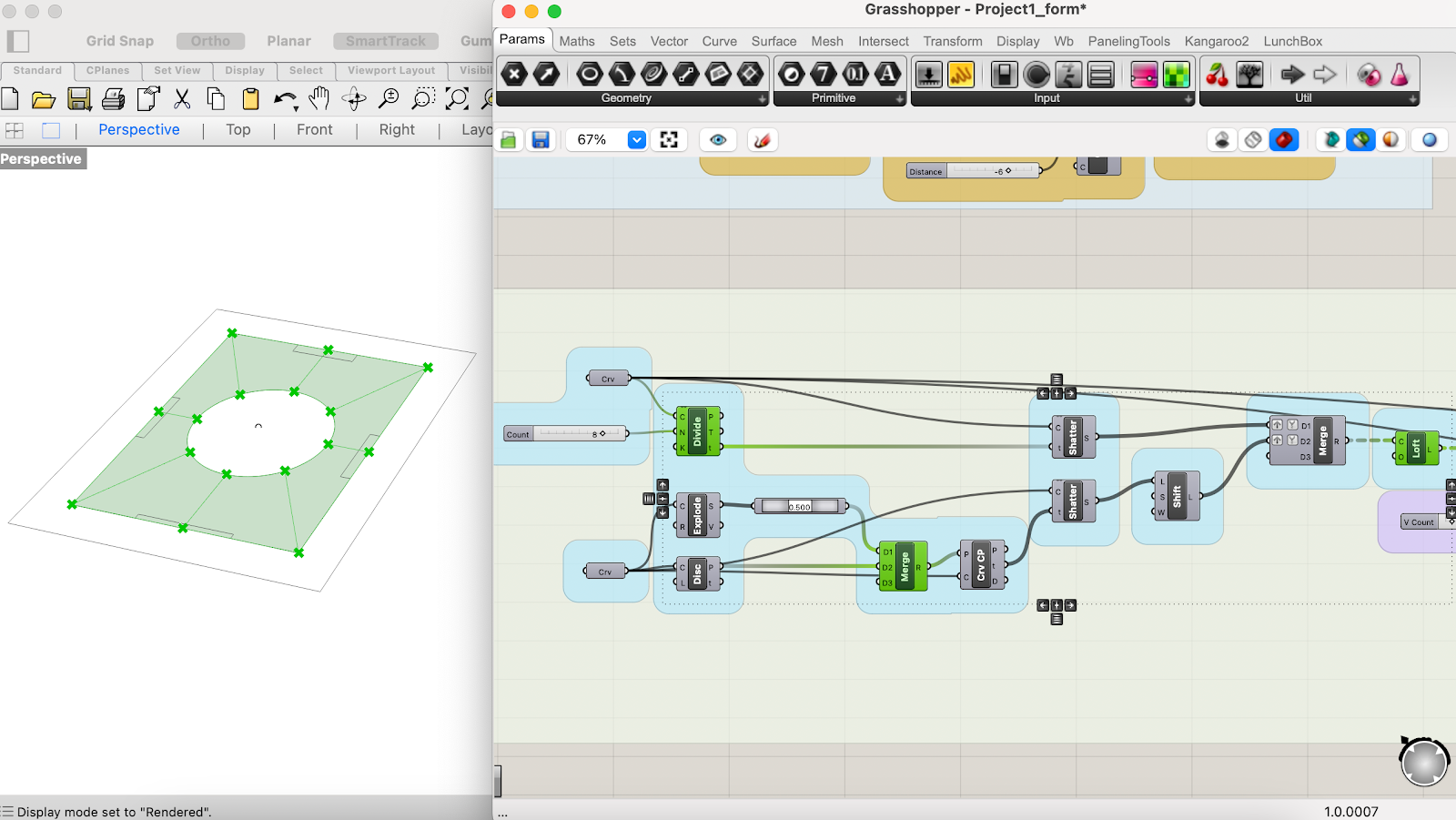Viewport: 1456px width, 820px height.
Task: Switch to the Top viewport tab
Action: pyautogui.click(x=238, y=130)
